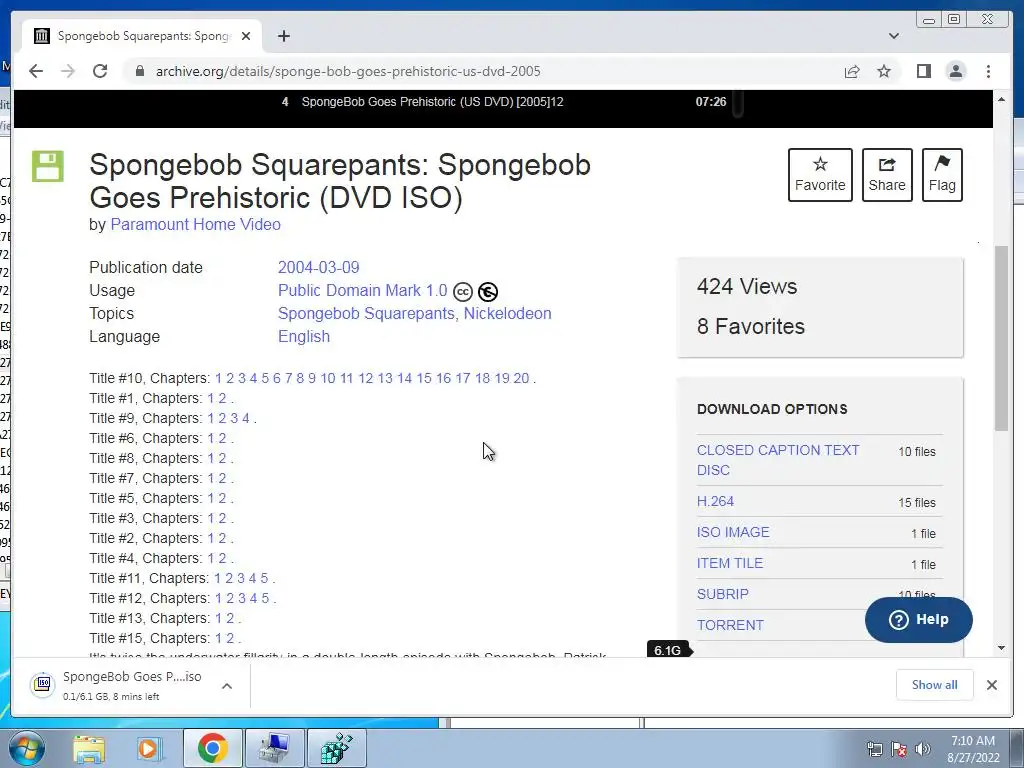The width and height of the screenshot is (1024, 768).
Task: Reload the archive.org page
Action: (x=100, y=71)
